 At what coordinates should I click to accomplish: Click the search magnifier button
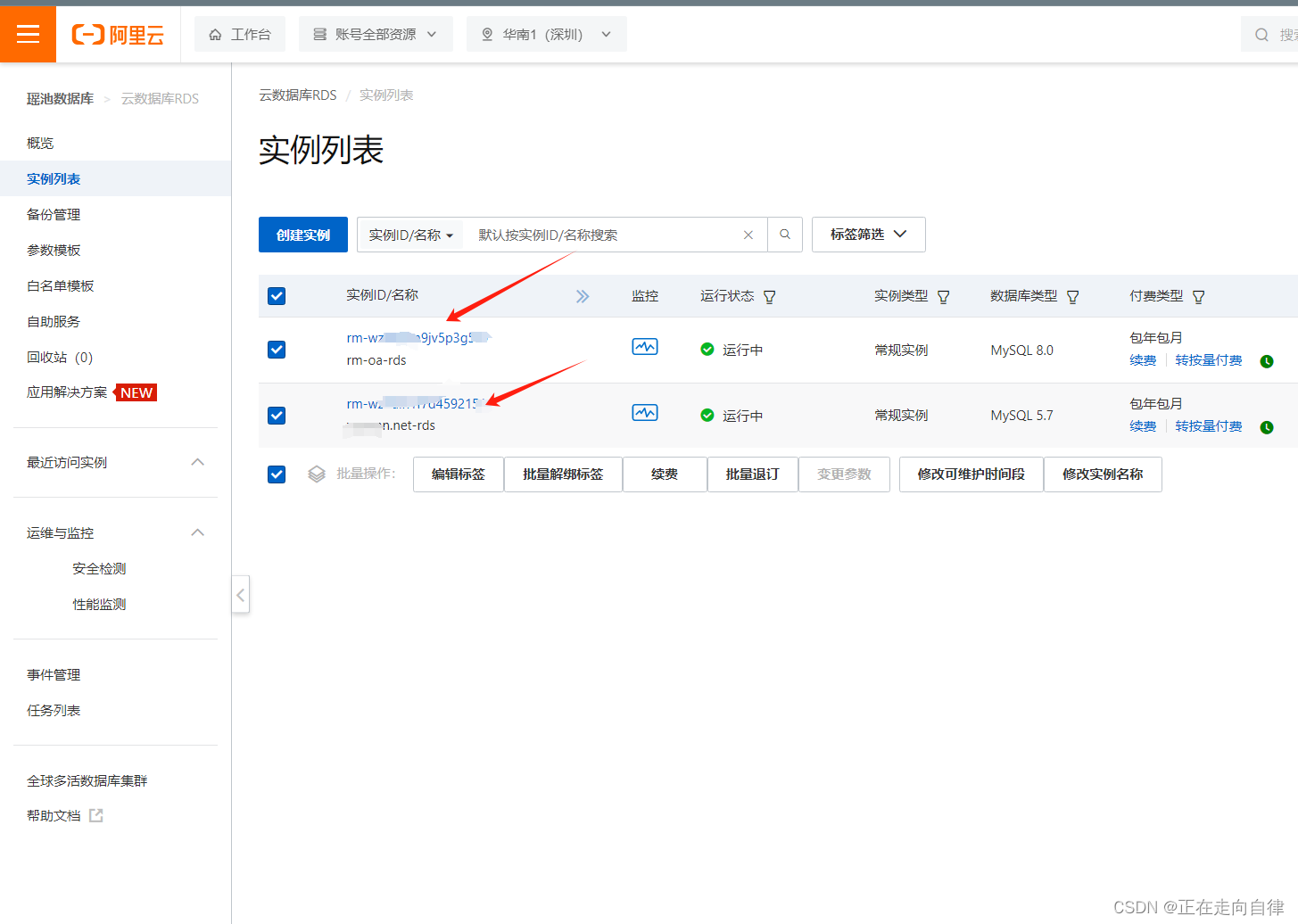pos(785,235)
